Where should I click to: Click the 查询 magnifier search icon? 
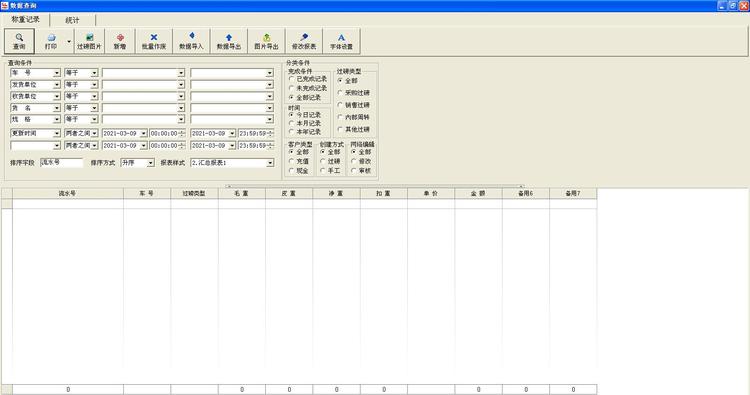(19, 37)
